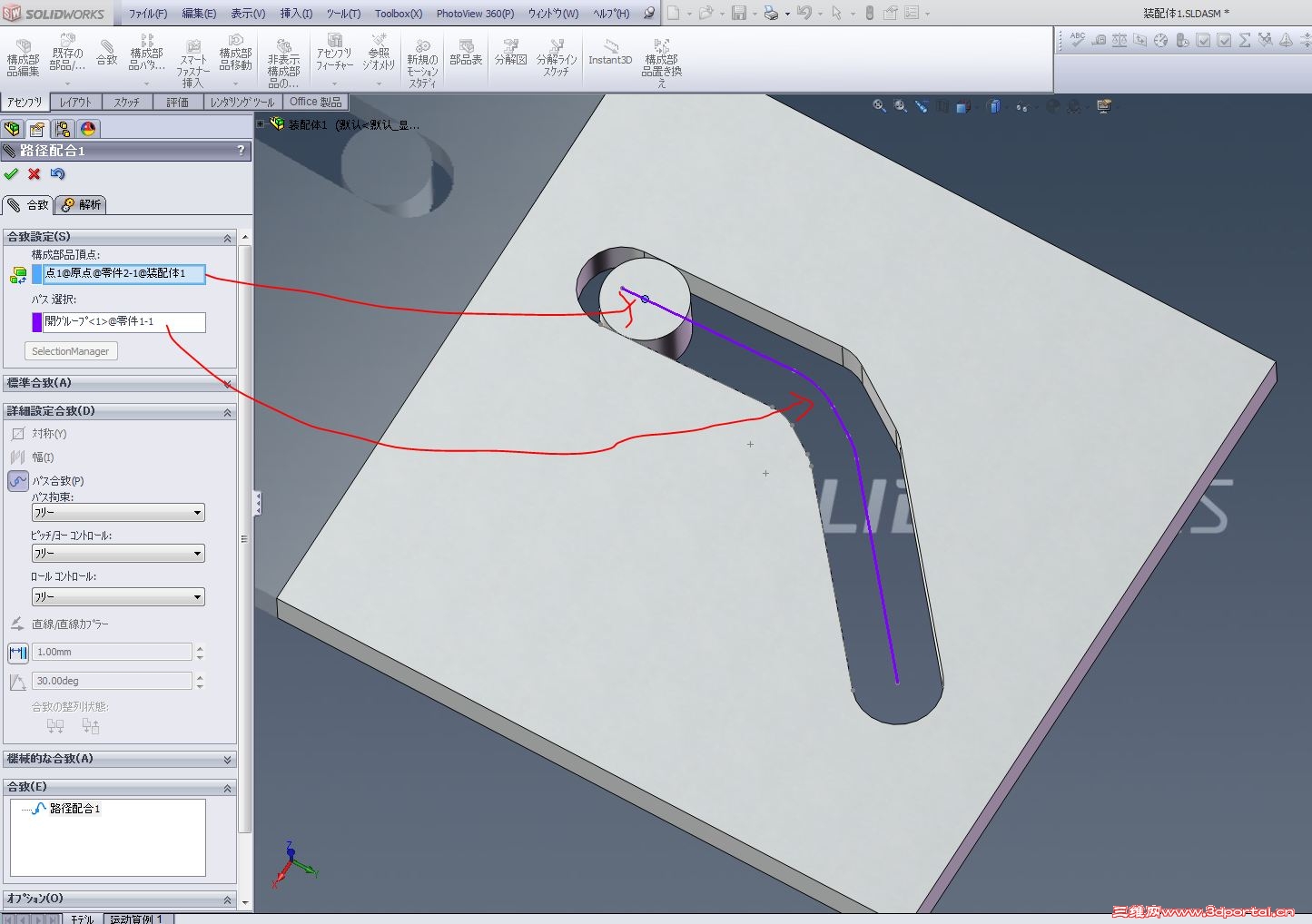Screen dimensions: 1312x924
Task: Open the パス拘束 path constraint dropdown
Action: [118, 513]
